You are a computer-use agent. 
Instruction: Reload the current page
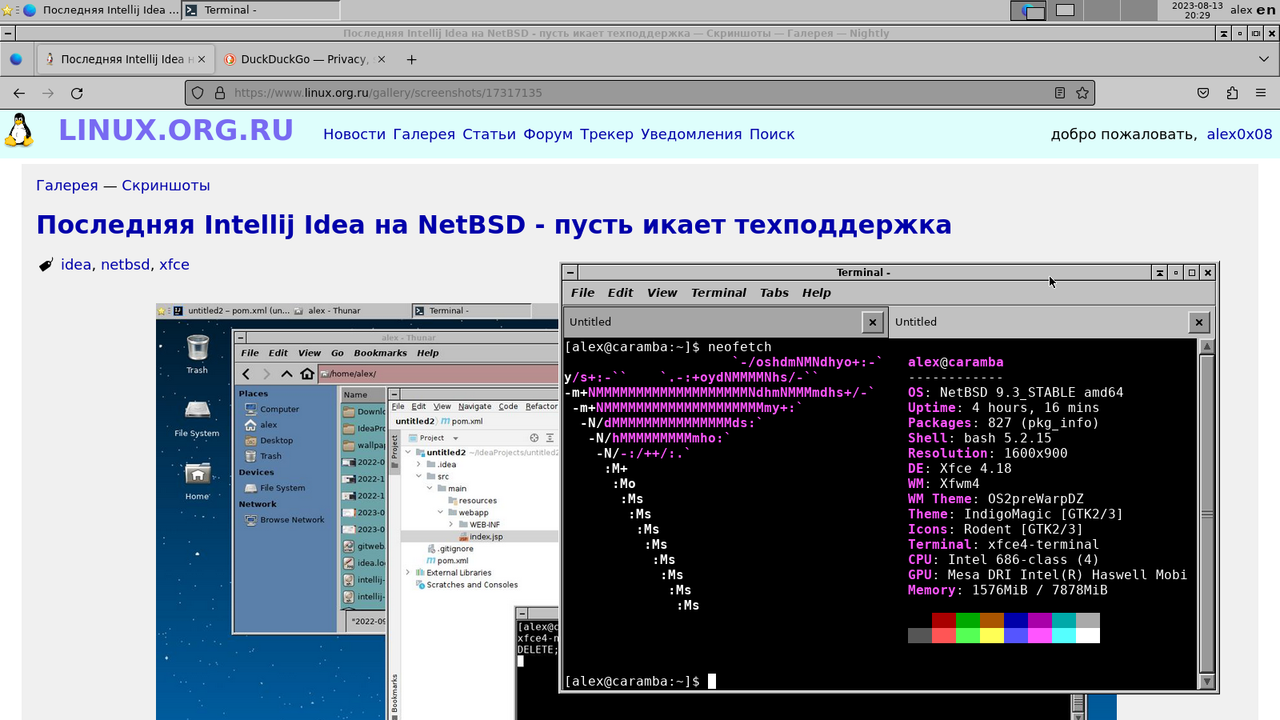coord(77,93)
